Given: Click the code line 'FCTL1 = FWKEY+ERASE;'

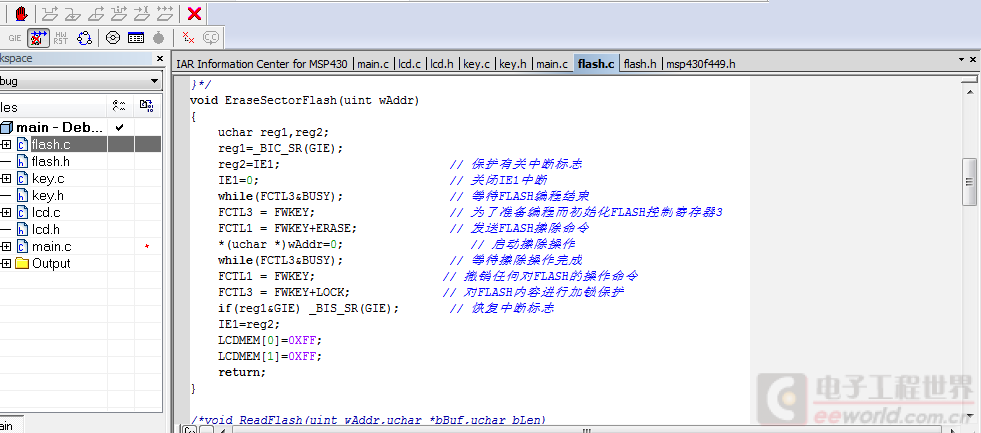Looking at the screenshot, I should [287, 228].
